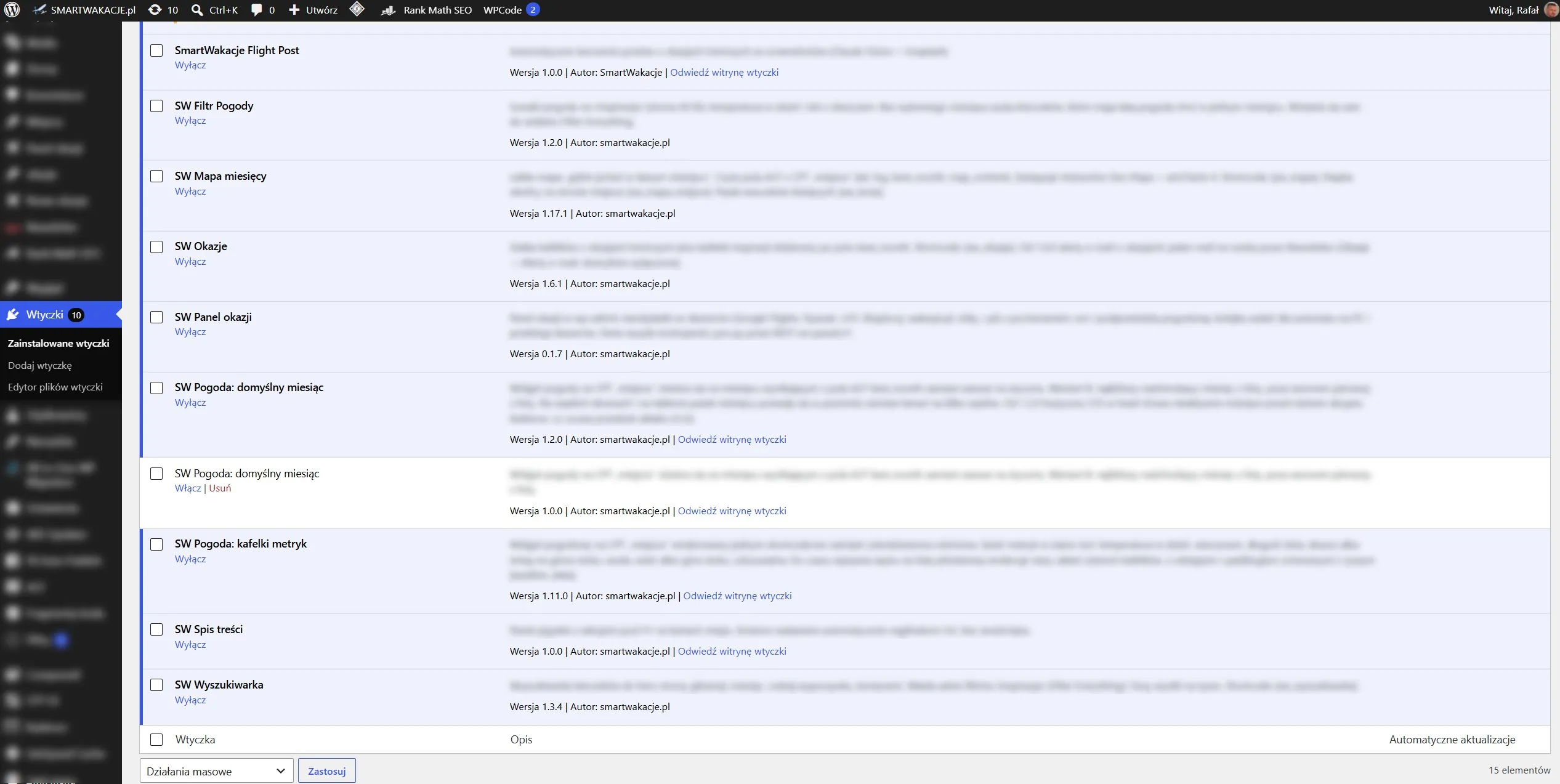
Task: Delete inactive SW Pogoda plugin via Usuń
Action: click(220, 488)
